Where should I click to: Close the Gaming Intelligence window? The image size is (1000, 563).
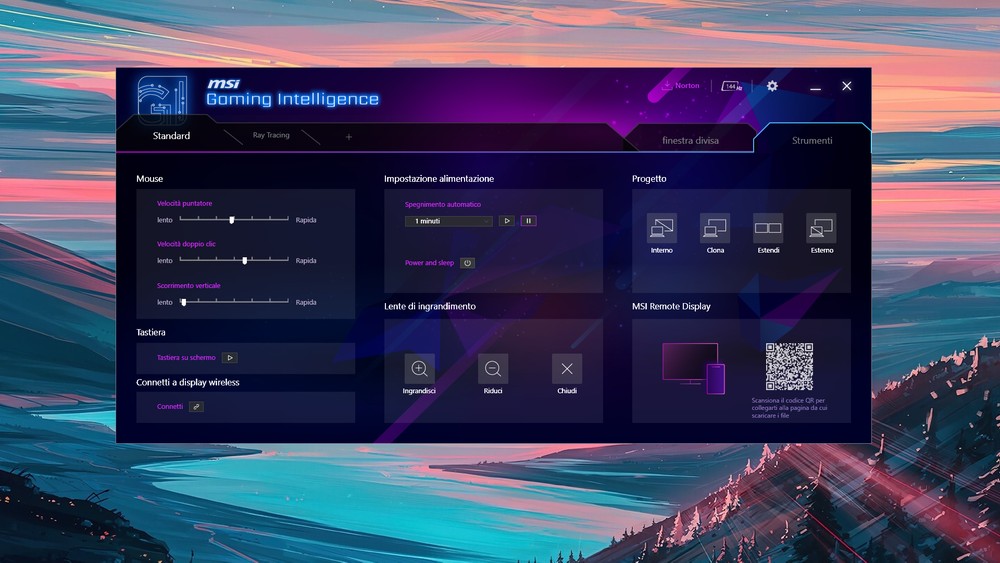[x=846, y=86]
